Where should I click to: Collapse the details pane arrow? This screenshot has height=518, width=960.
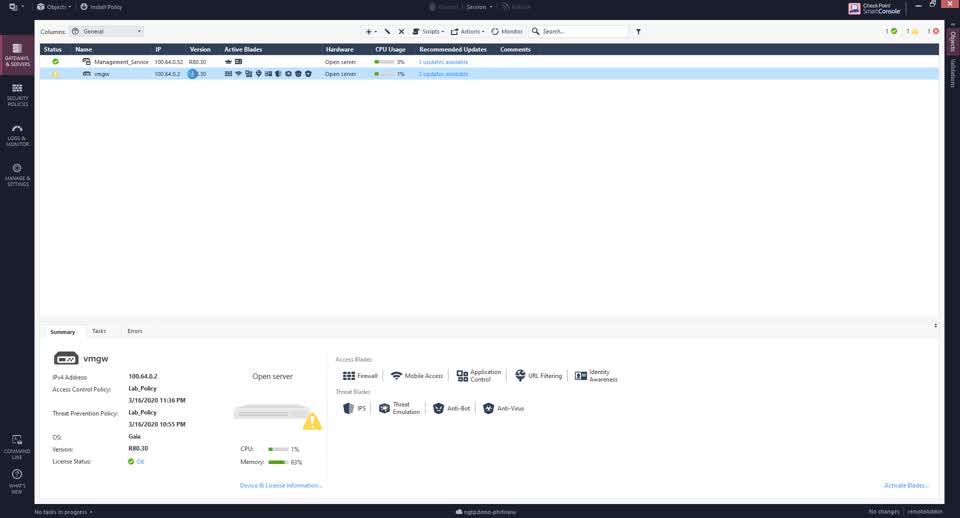(x=936, y=326)
